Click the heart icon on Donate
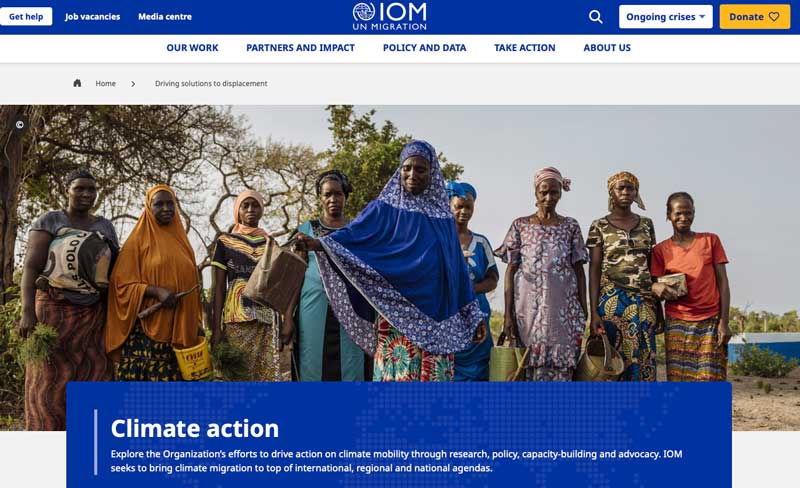Screen dimensions: 800x488 (774, 17)
